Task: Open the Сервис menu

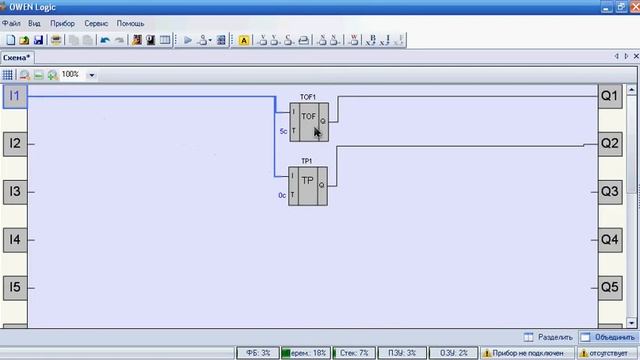Action: pyautogui.click(x=96, y=24)
